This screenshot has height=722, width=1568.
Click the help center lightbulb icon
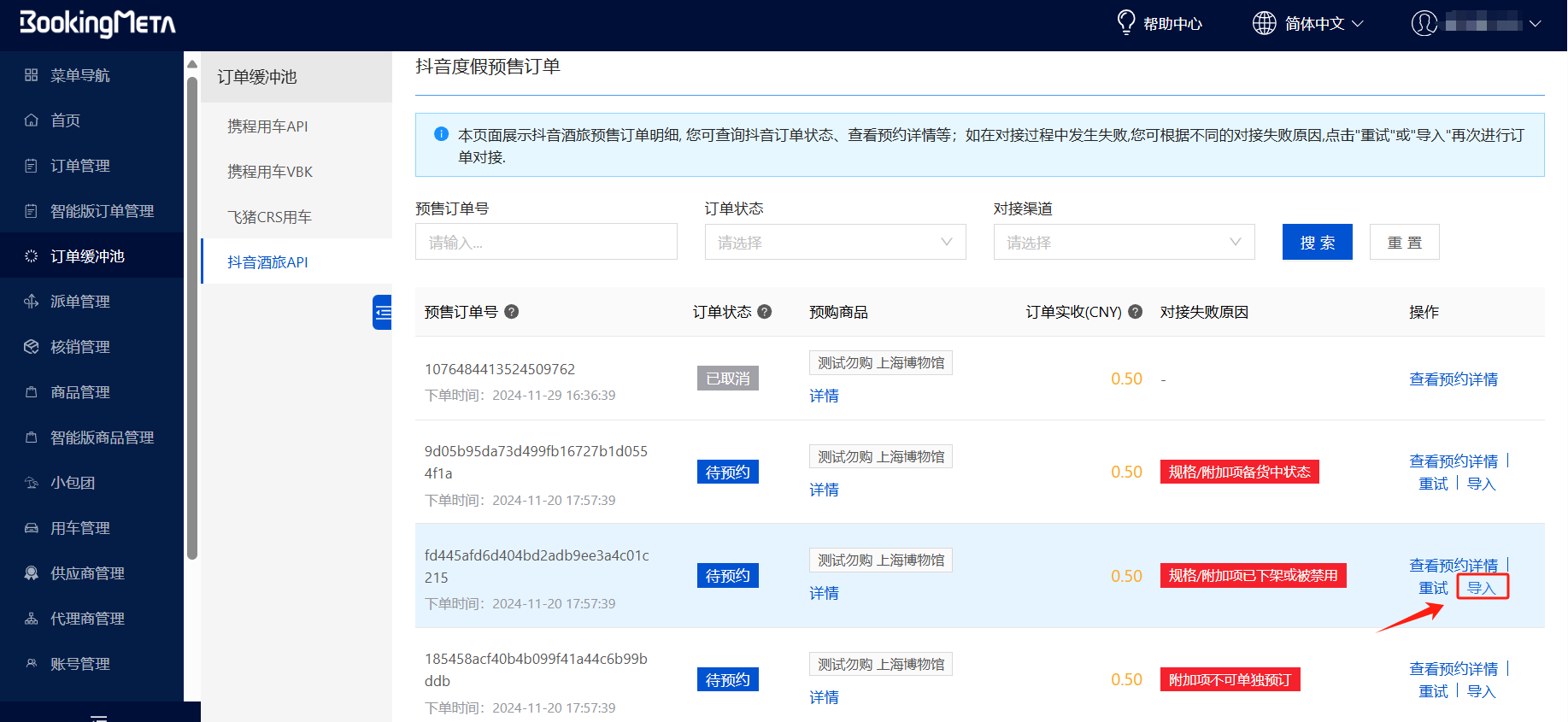click(x=1126, y=22)
